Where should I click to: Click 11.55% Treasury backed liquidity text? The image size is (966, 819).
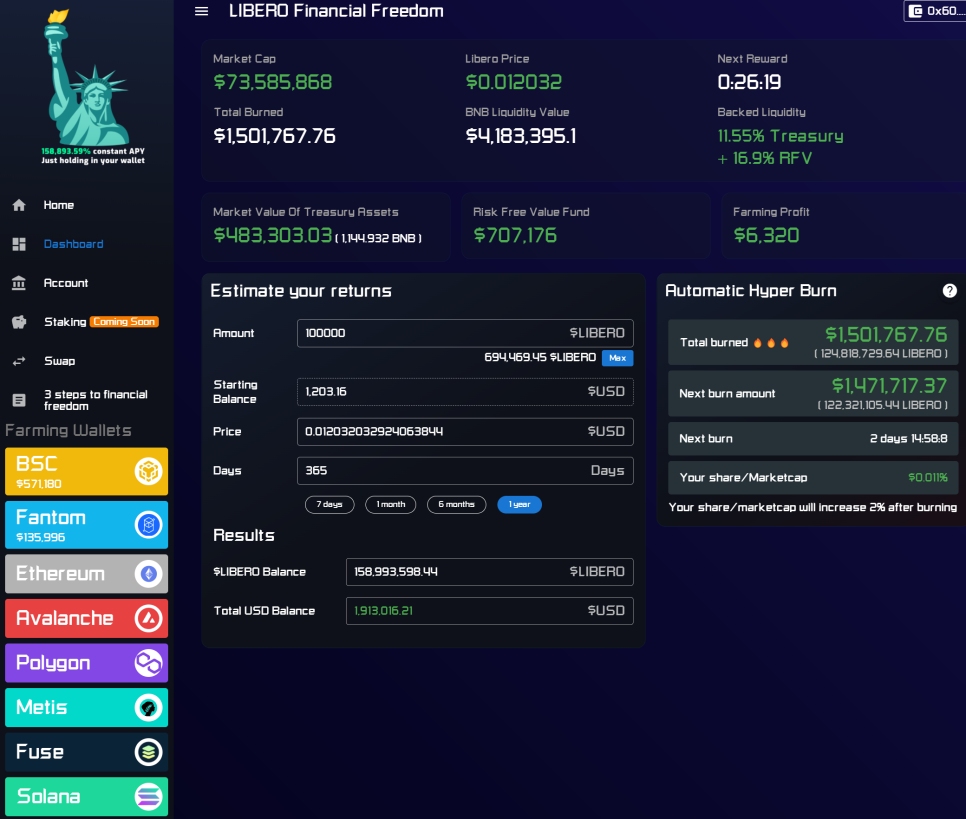pos(781,136)
